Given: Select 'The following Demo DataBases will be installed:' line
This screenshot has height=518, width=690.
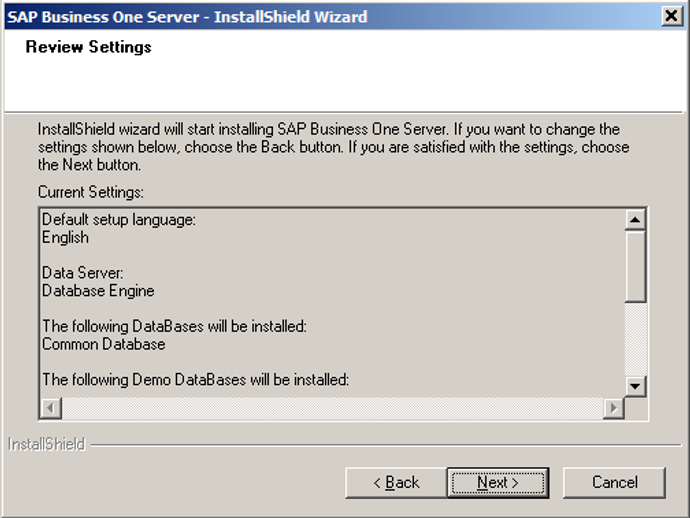Looking at the screenshot, I should [196, 379].
